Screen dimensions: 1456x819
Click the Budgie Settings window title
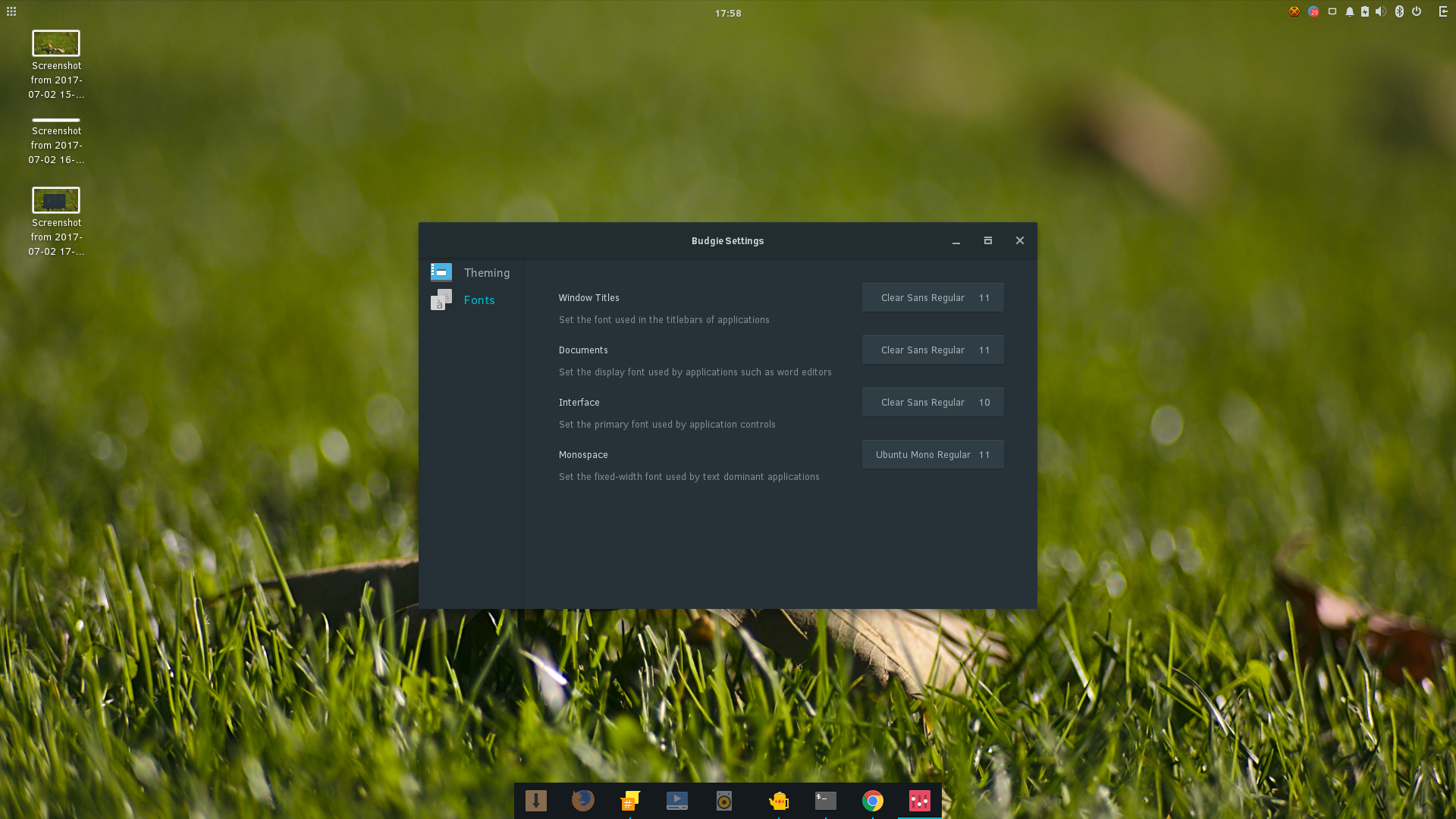point(727,240)
